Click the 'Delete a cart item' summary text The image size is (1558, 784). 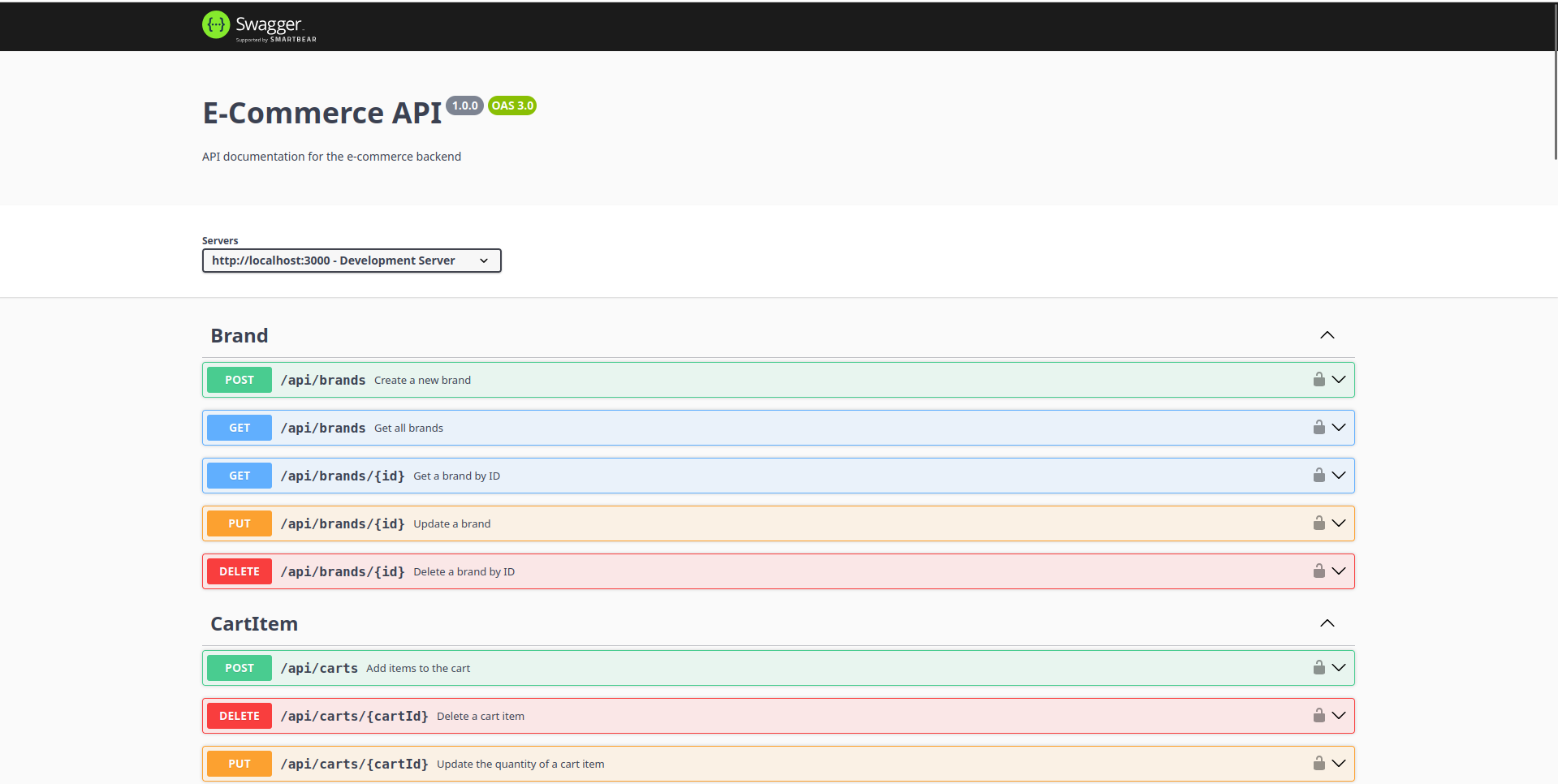(x=481, y=716)
